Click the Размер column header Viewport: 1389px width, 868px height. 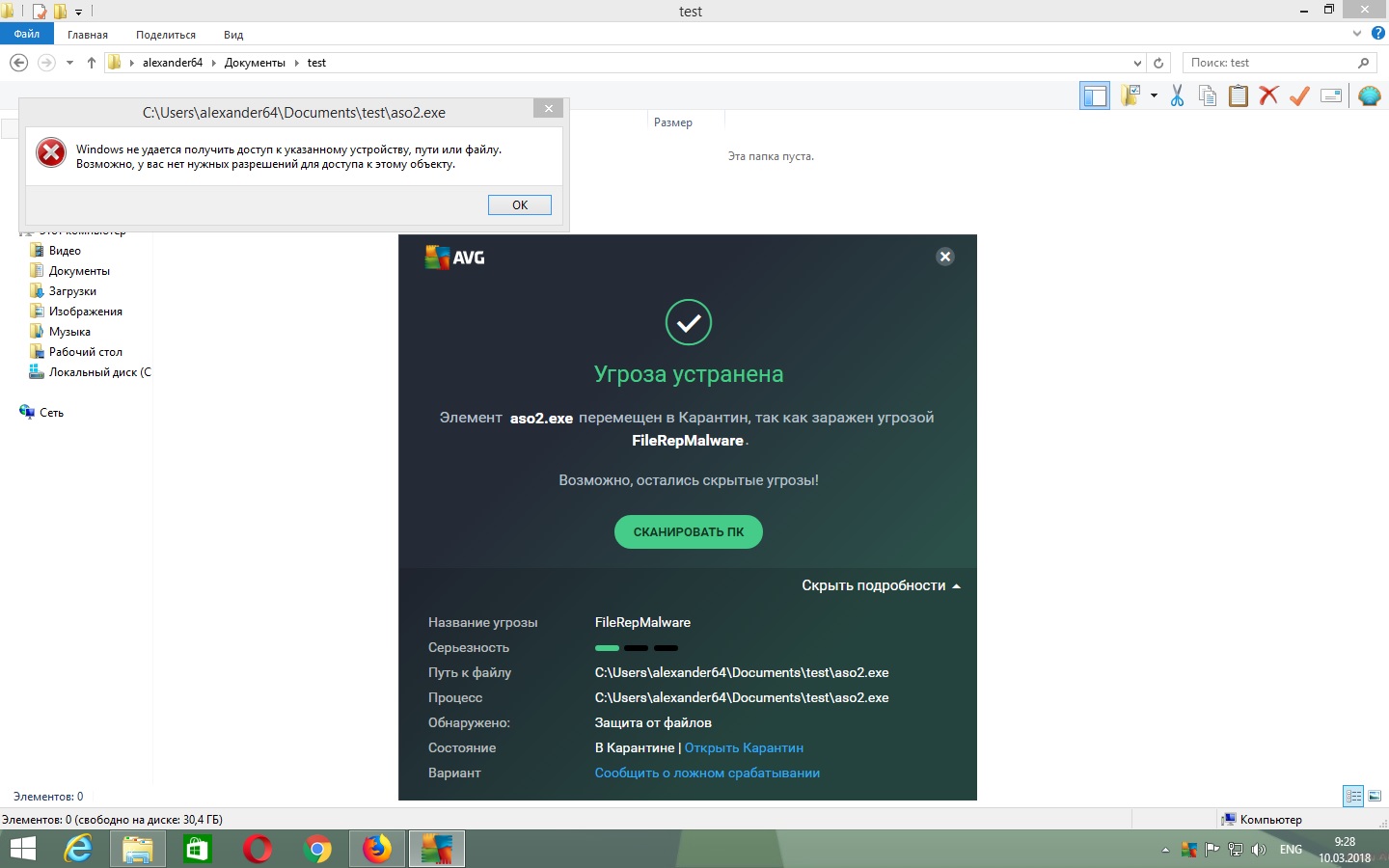[673, 122]
